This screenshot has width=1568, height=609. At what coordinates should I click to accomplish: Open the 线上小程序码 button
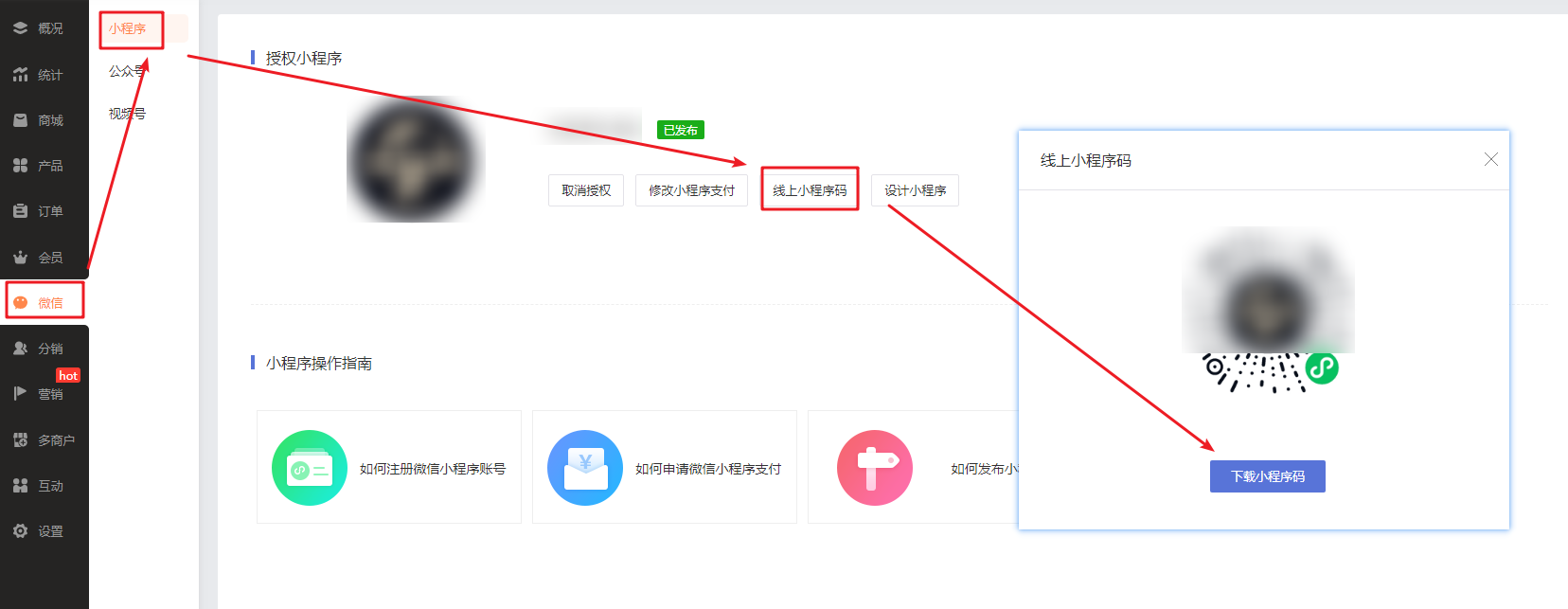pos(810,190)
